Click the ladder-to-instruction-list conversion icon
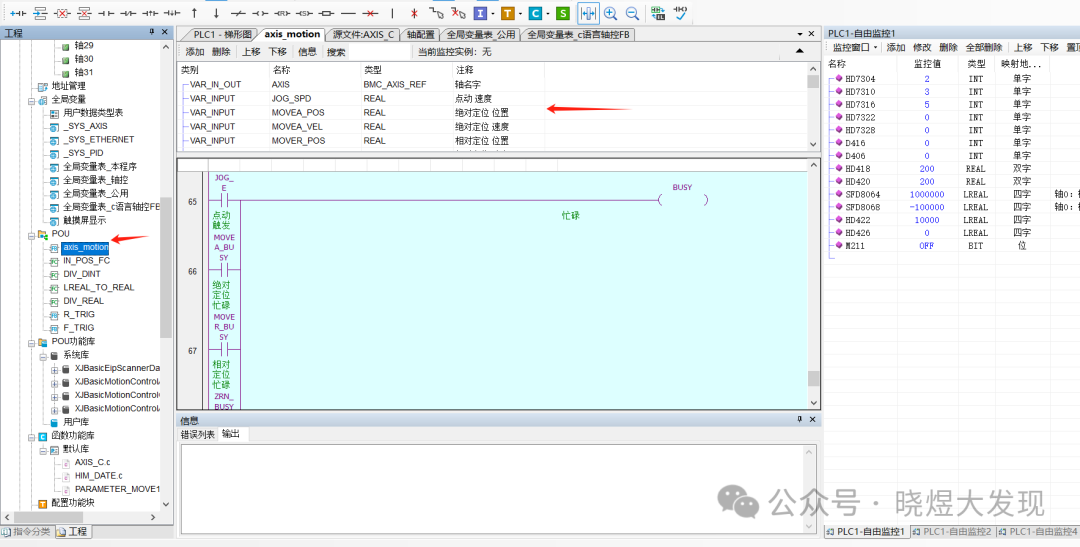The width and height of the screenshot is (1080, 547). pos(657,13)
